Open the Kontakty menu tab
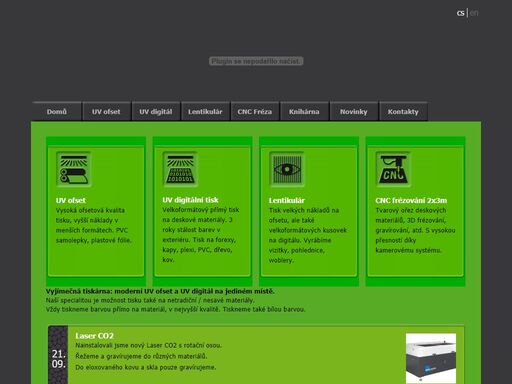 [x=403, y=111]
